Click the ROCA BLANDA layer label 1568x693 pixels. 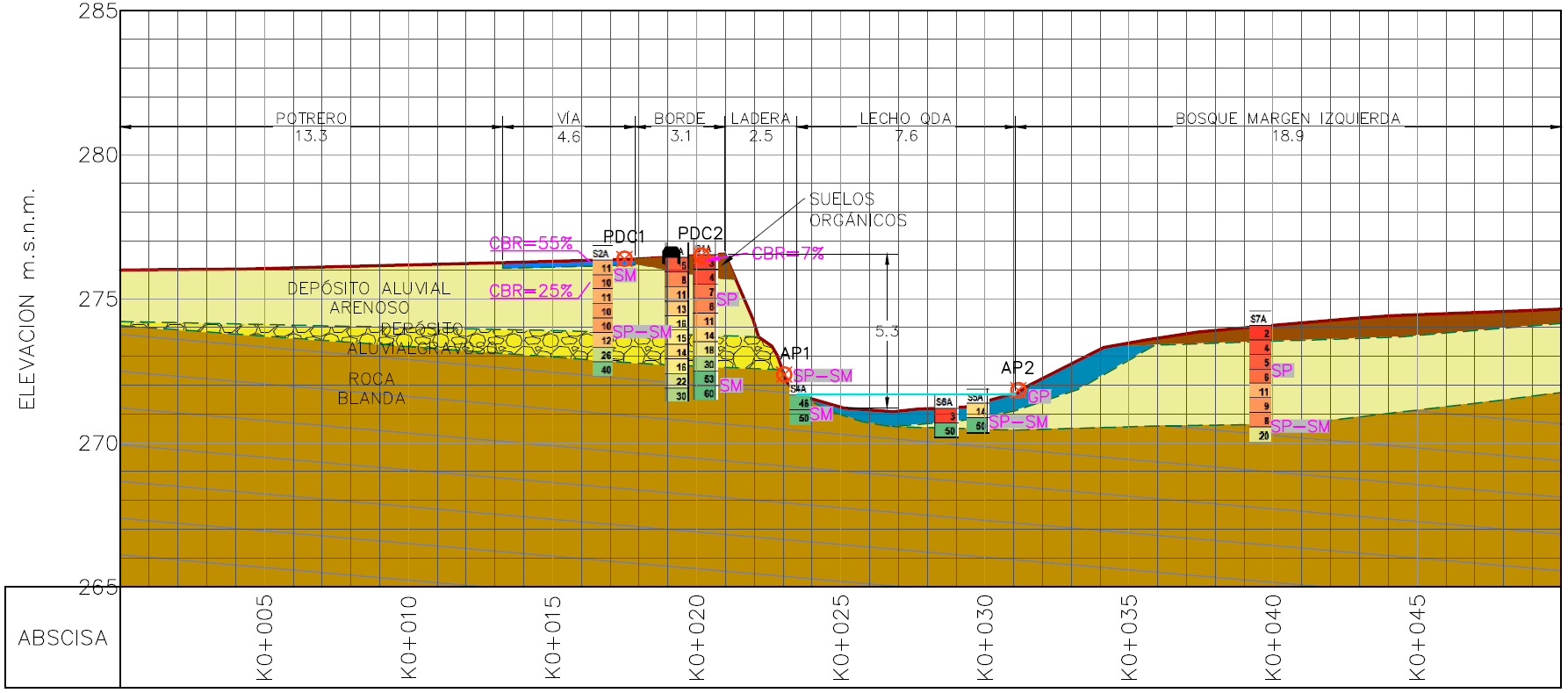coord(371,388)
